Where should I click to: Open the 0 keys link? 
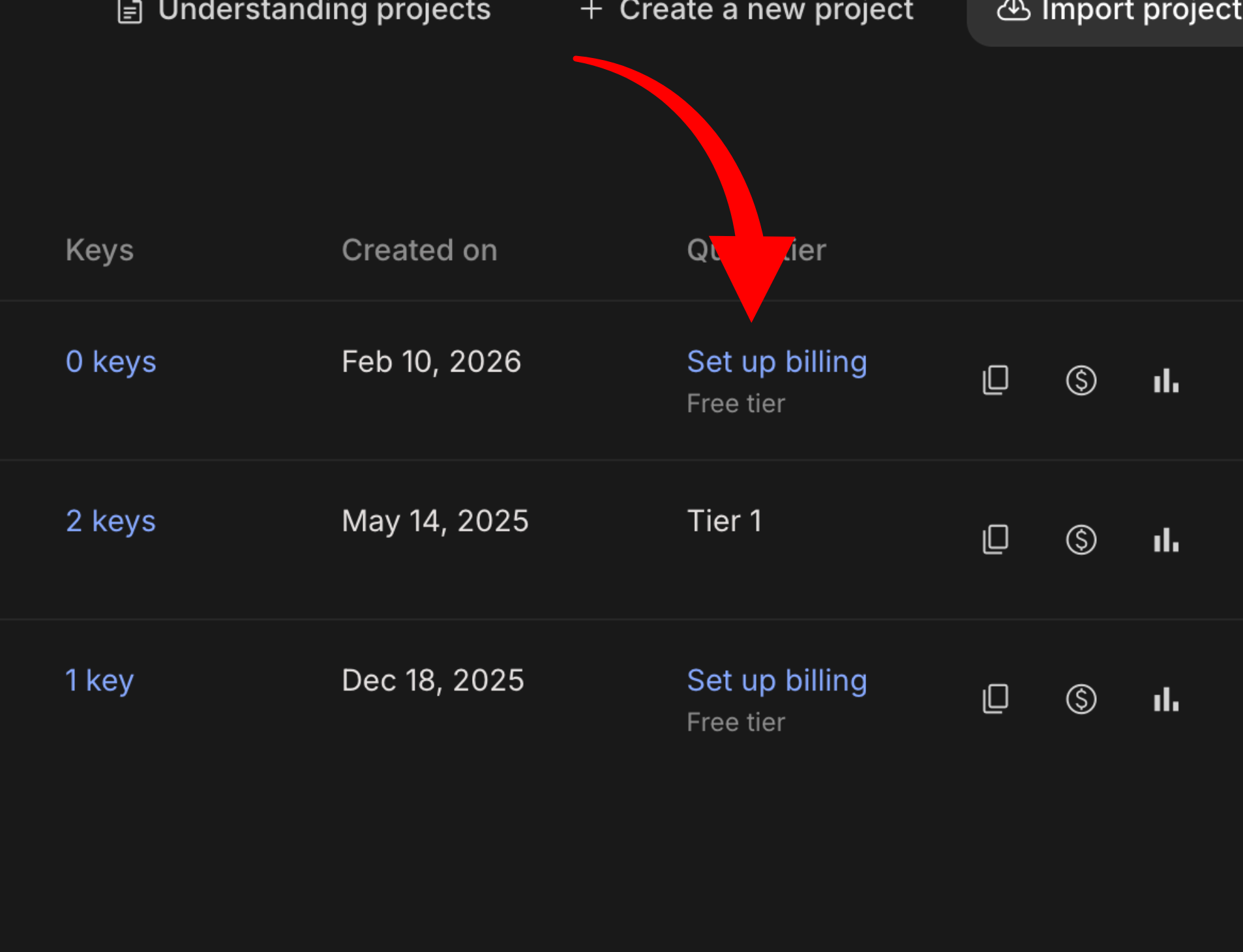(111, 361)
